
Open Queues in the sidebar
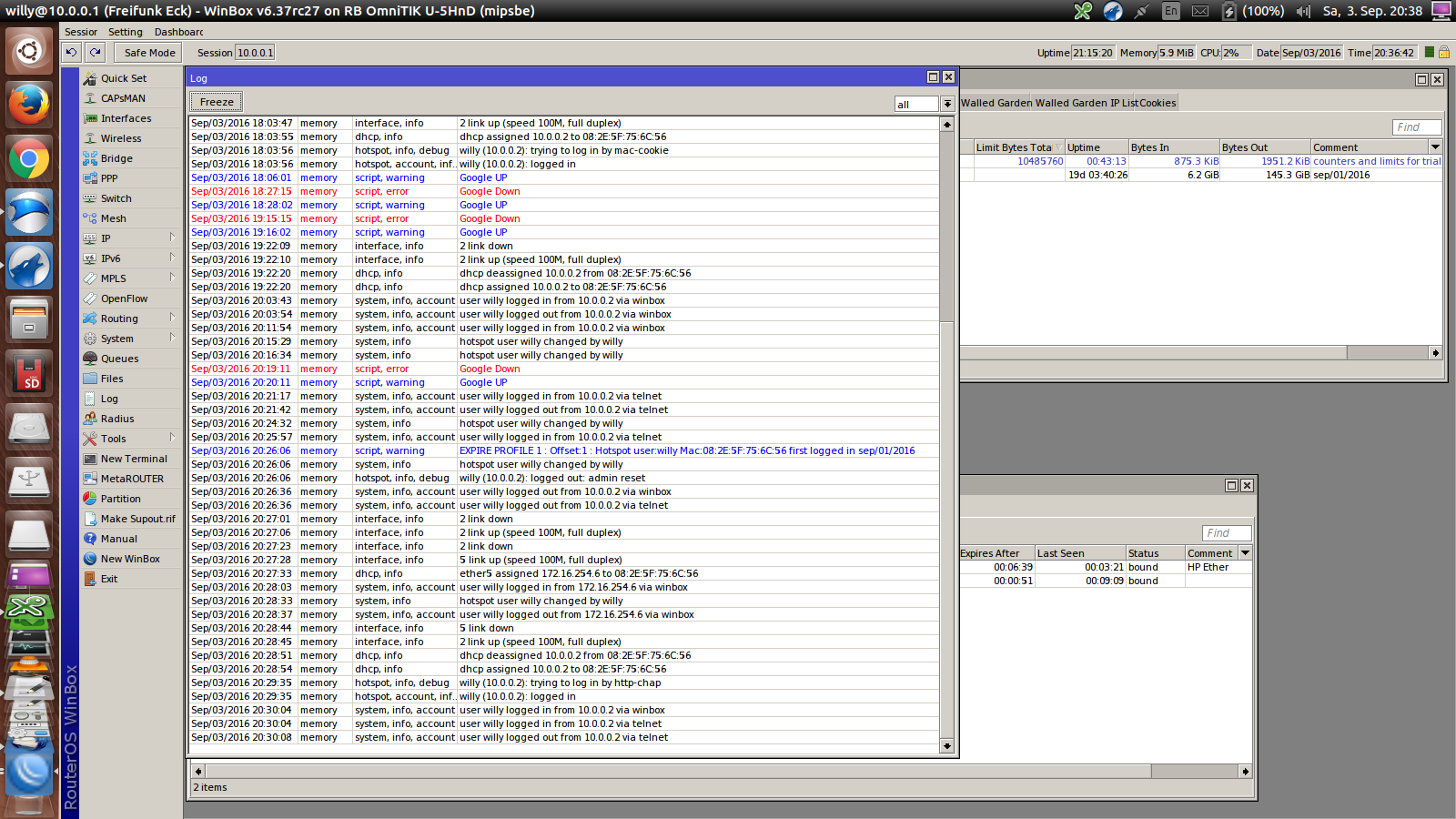click(x=119, y=359)
